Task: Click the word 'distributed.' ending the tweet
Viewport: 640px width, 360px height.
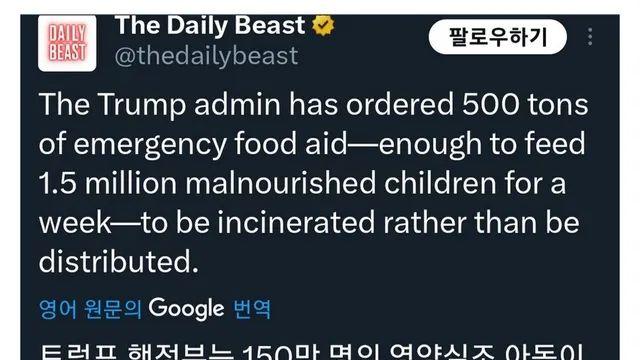Action: tap(119, 262)
